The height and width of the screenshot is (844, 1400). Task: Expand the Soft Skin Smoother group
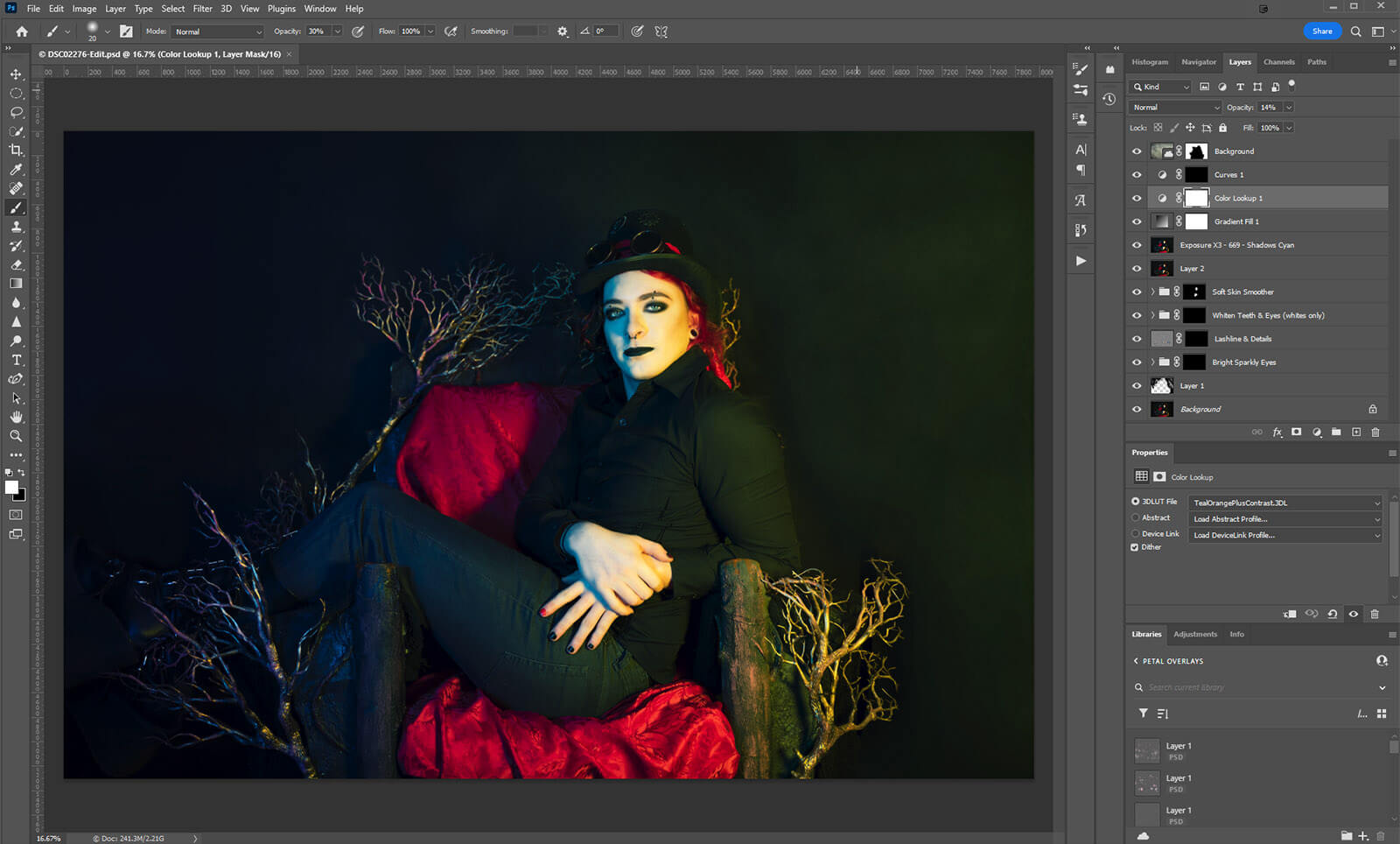(x=1152, y=292)
